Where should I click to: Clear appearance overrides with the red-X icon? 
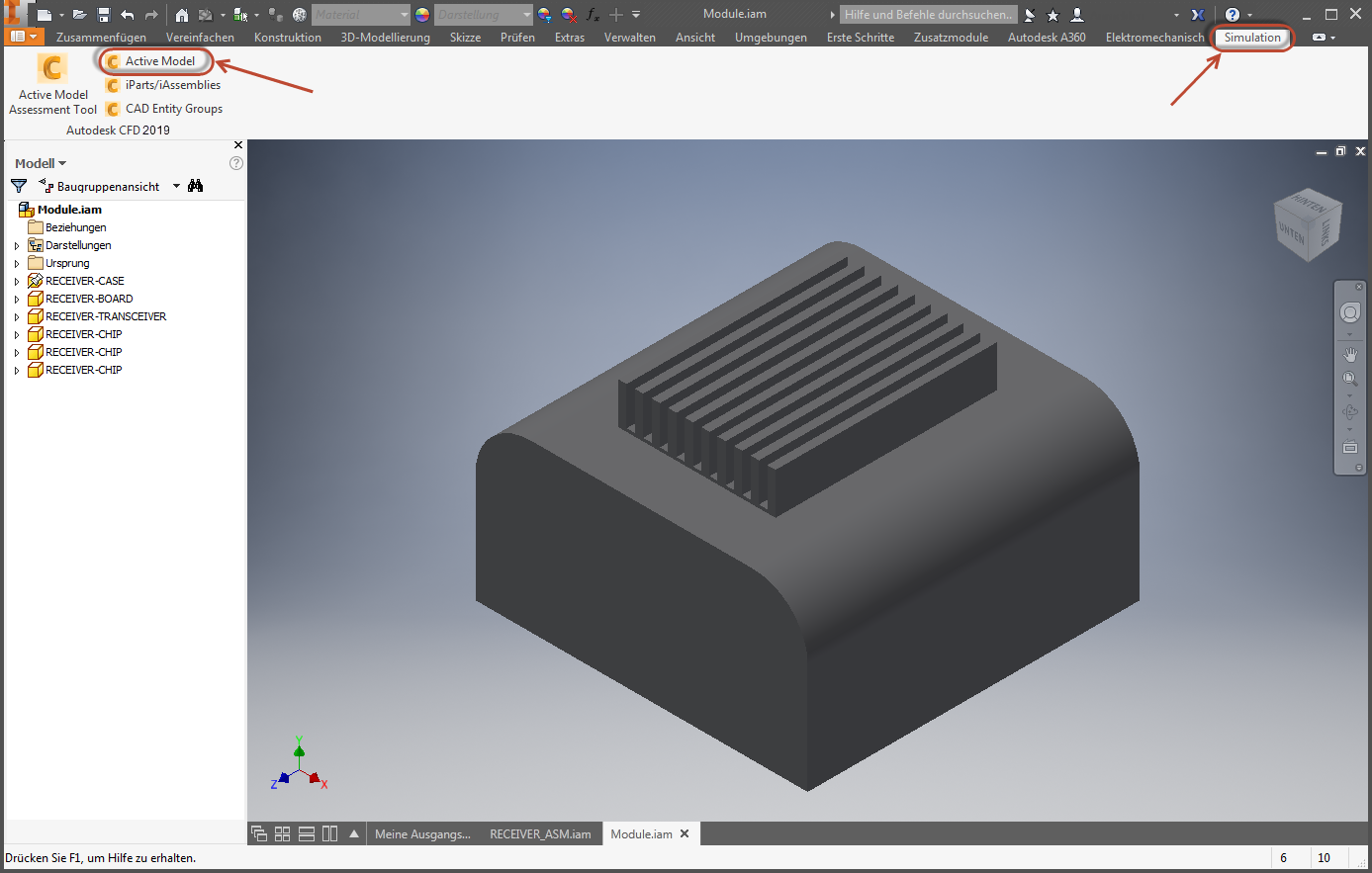tap(569, 15)
